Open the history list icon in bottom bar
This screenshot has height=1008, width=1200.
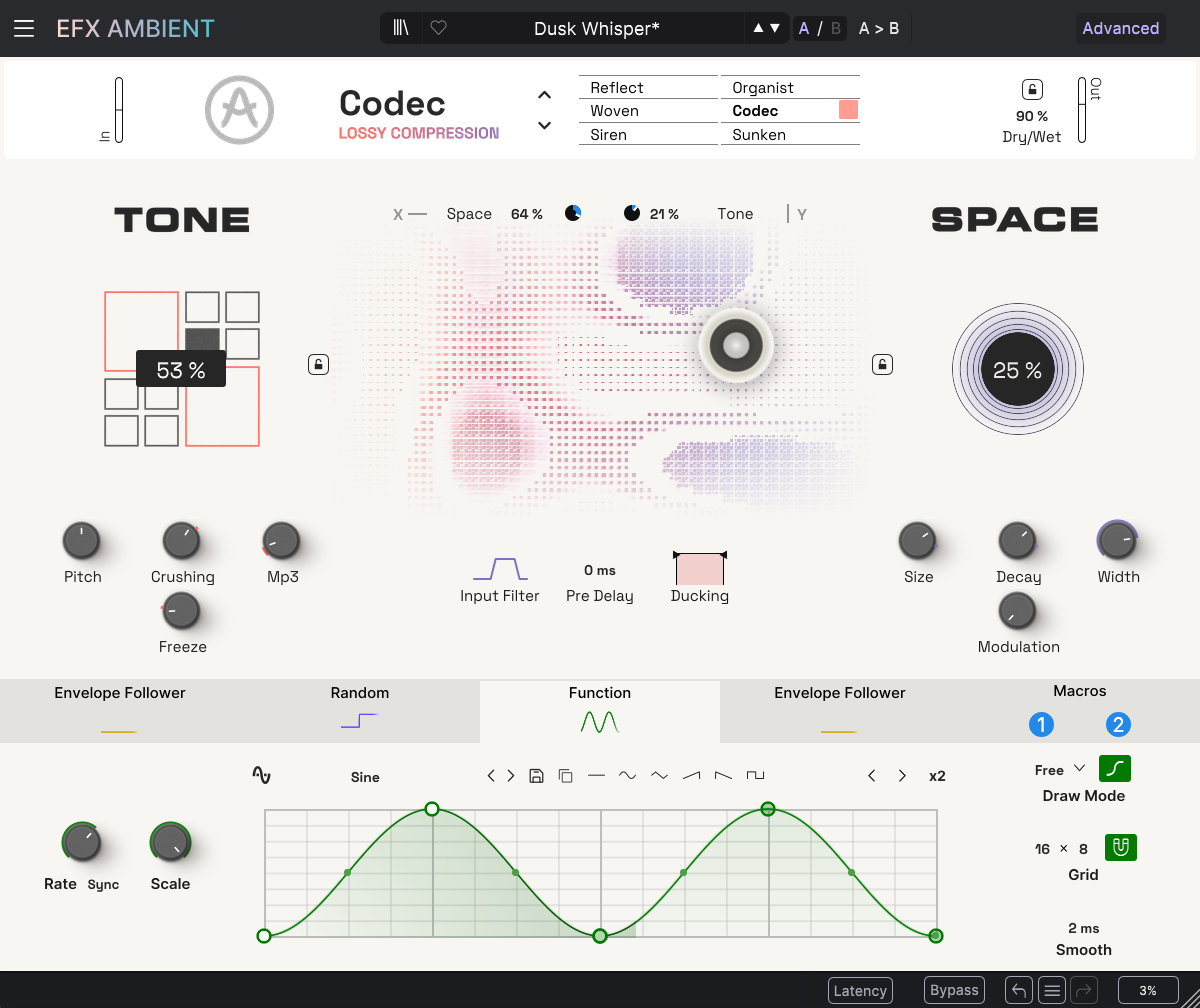click(1051, 990)
